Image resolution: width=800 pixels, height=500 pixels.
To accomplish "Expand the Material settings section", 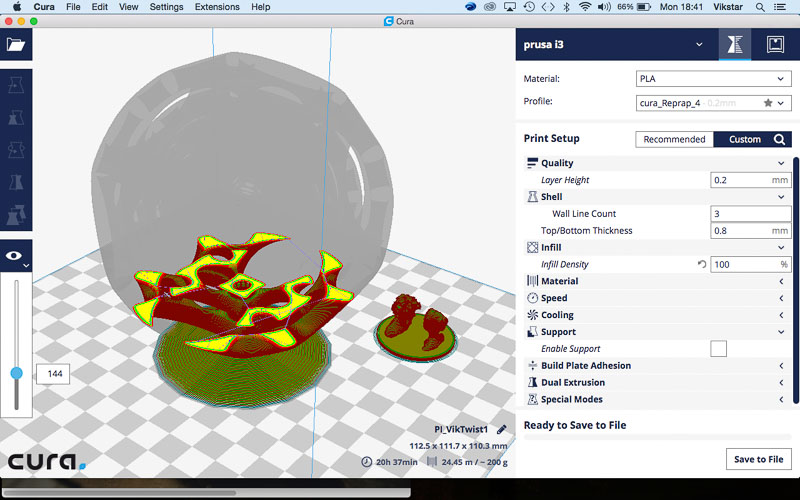I will [x=781, y=281].
